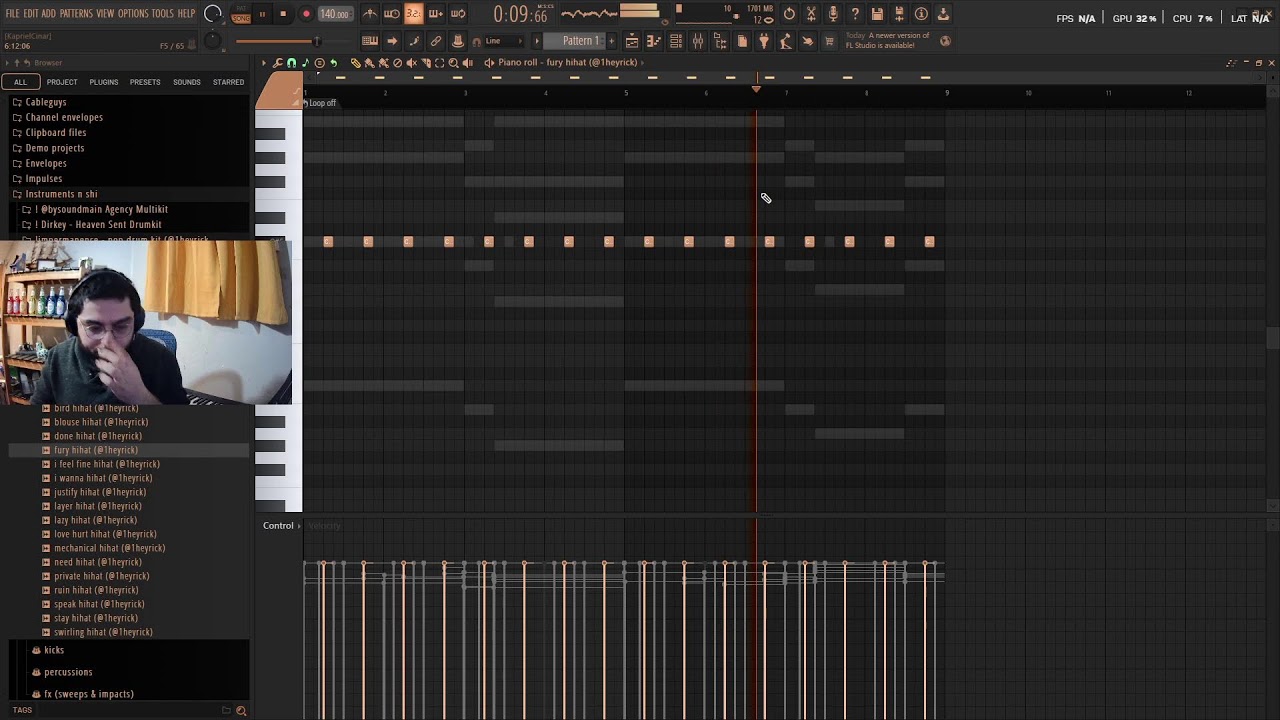Toggle the Loop off marker
Image resolution: width=1280 pixels, height=720 pixels.
coord(321,103)
